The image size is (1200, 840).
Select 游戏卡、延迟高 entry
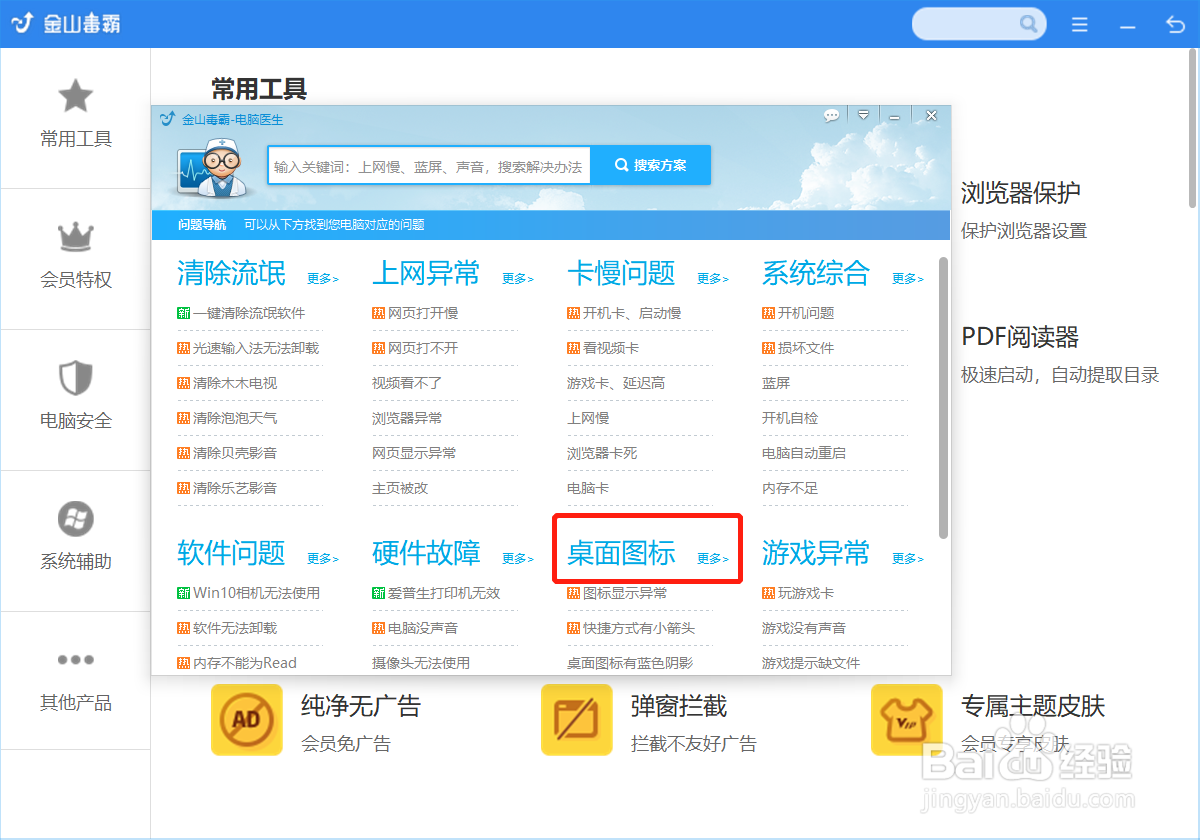(616, 383)
